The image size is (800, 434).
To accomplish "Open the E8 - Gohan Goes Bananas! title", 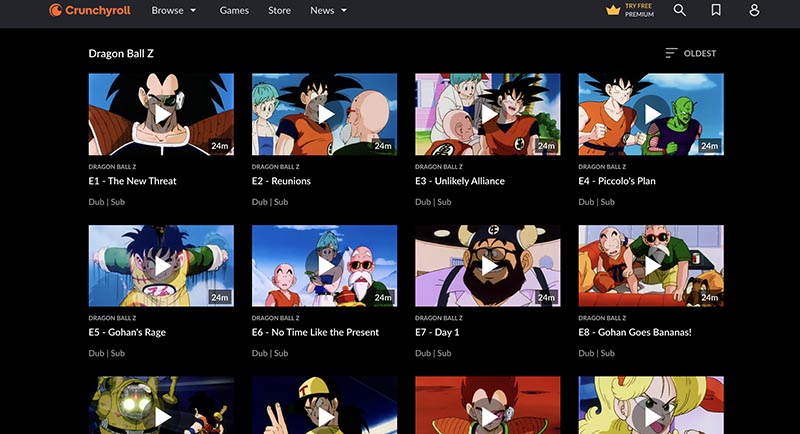I will coord(635,333).
